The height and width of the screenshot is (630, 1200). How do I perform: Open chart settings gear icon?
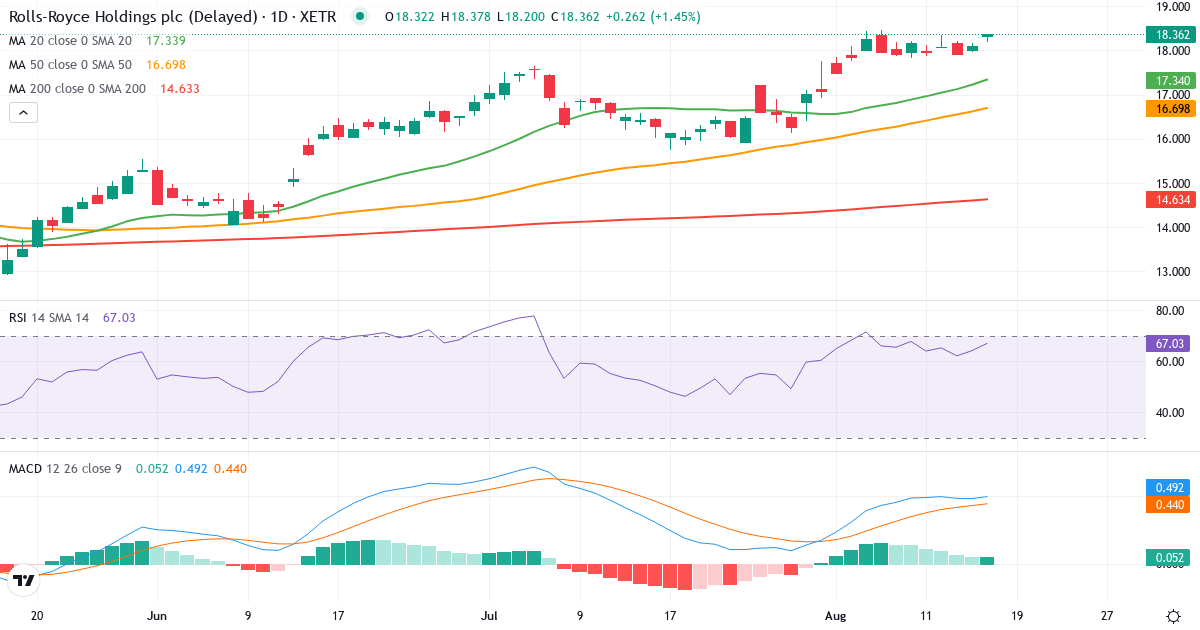[x=1172, y=616]
